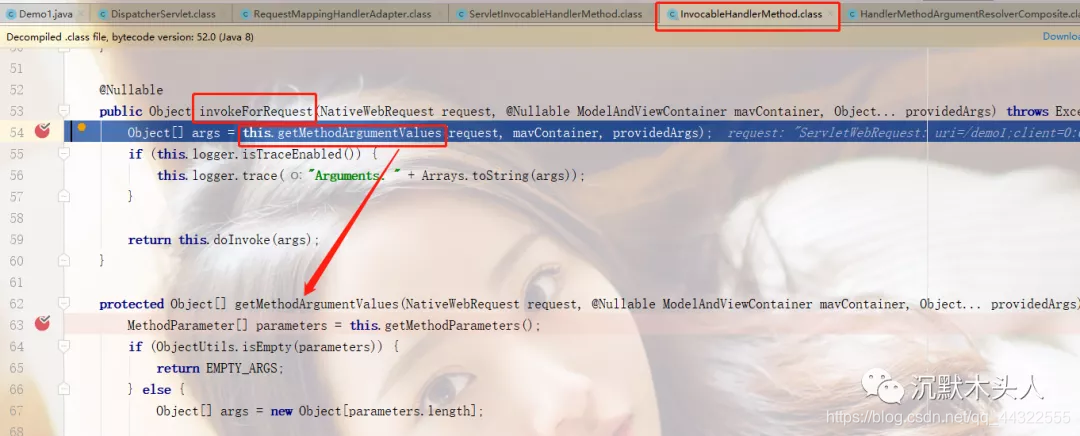Screen dimensions: 1080x436
Task: Click the invokeForRequest method name
Action: [256, 111]
